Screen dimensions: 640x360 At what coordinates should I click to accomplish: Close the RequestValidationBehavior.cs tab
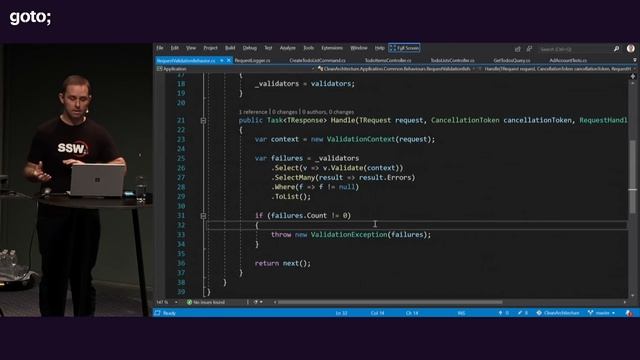click(229, 60)
